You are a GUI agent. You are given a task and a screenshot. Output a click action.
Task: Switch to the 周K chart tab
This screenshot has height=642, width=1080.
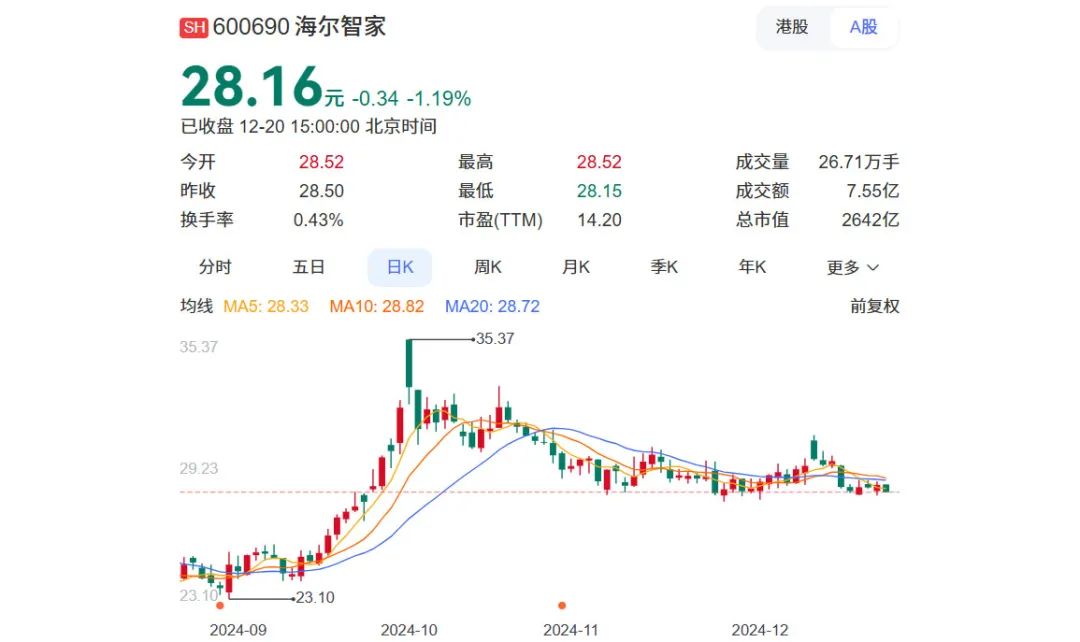click(488, 267)
